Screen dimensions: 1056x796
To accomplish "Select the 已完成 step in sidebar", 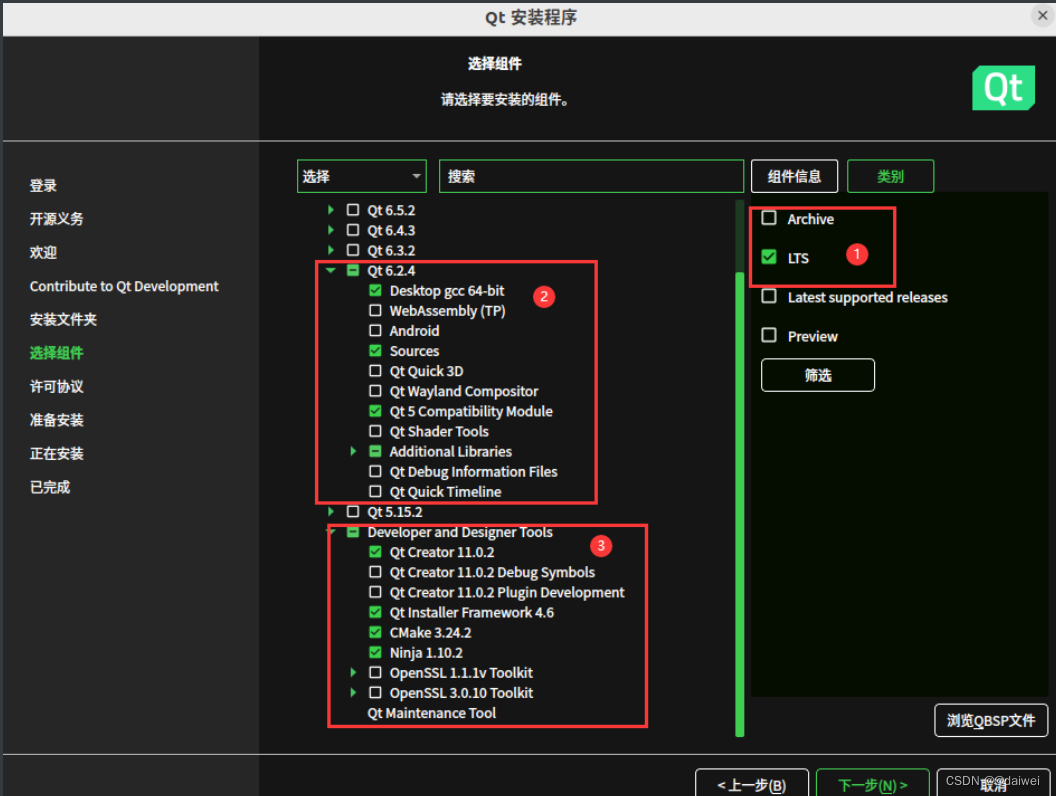I will pyautogui.click(x=50, y=487).
